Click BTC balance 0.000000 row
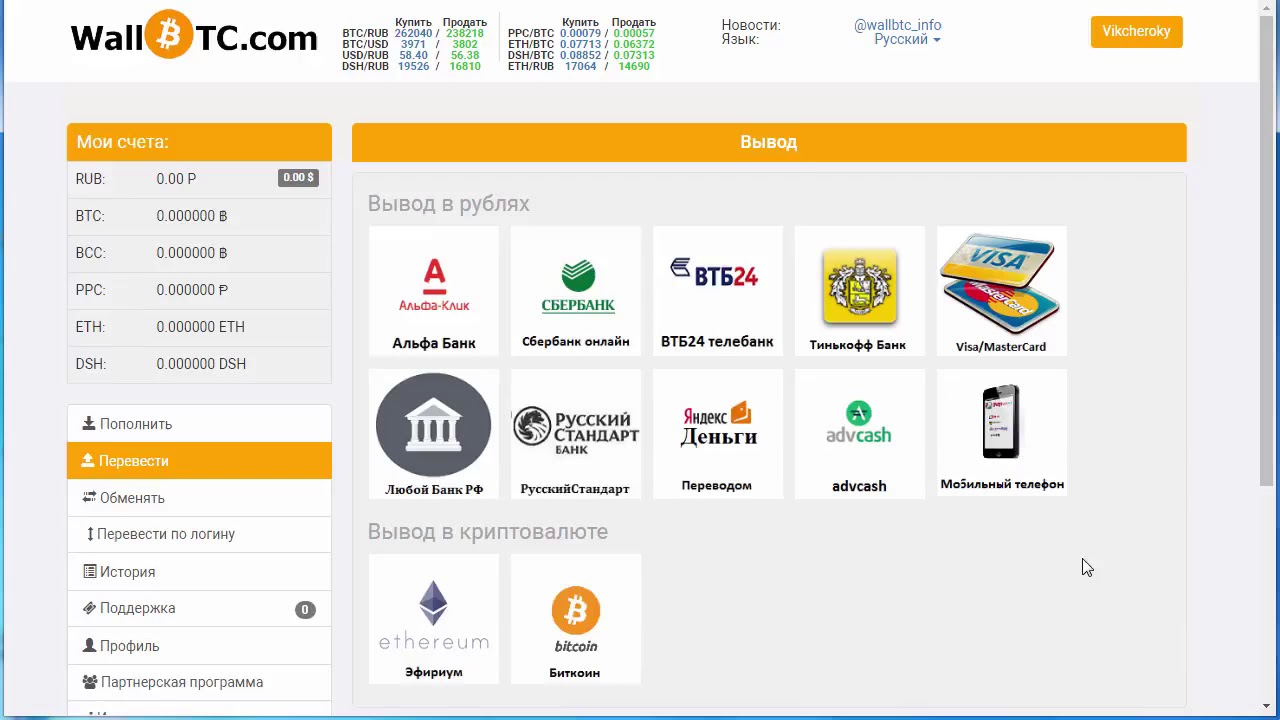 point(199,216)
